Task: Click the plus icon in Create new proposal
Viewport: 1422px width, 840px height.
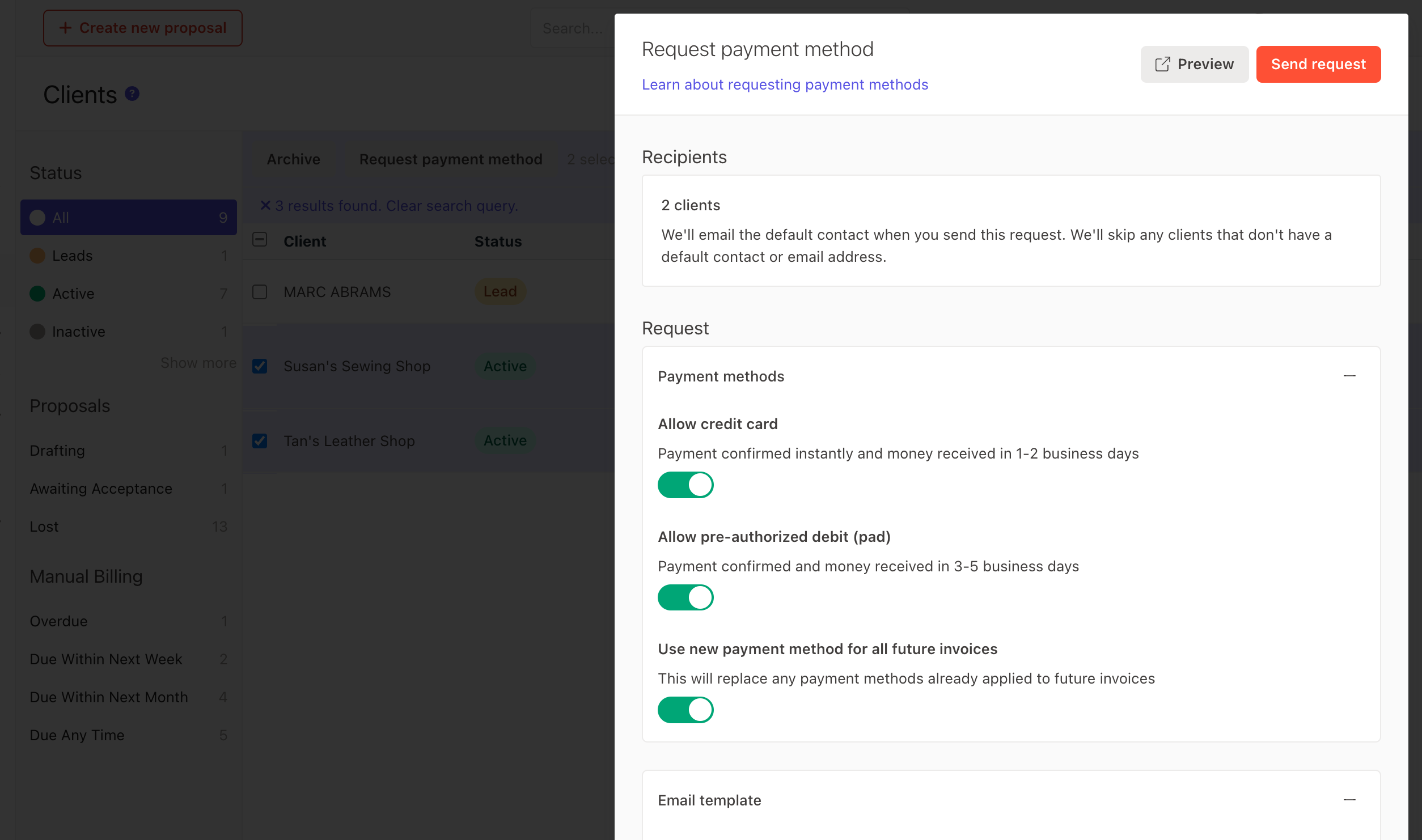Action: (x=65, y=28)
